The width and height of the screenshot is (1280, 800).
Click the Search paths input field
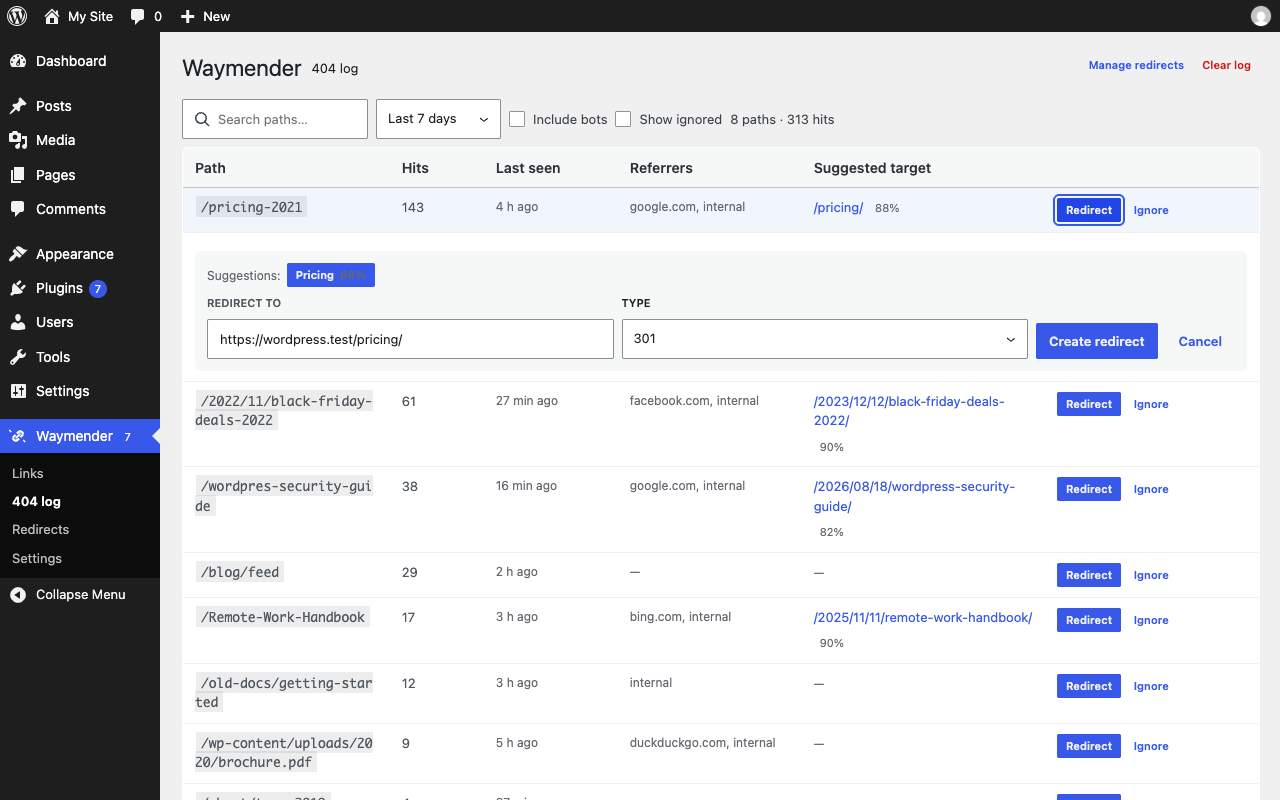pyautogui.click(x=275, y=119)
